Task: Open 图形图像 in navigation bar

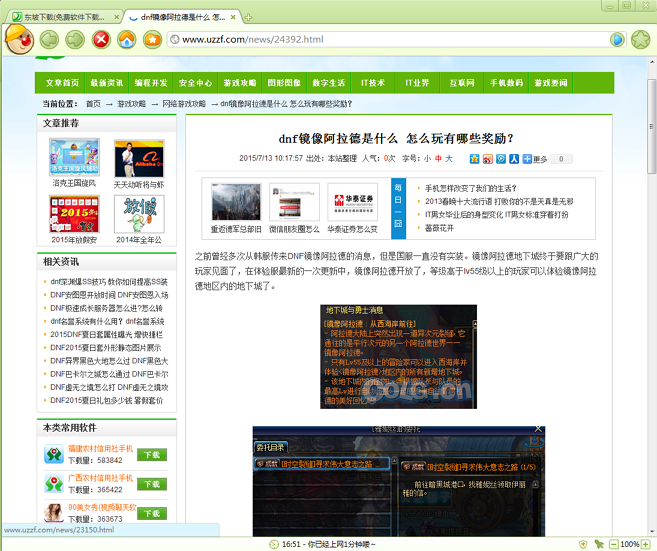Action: (x=284, y=83)
